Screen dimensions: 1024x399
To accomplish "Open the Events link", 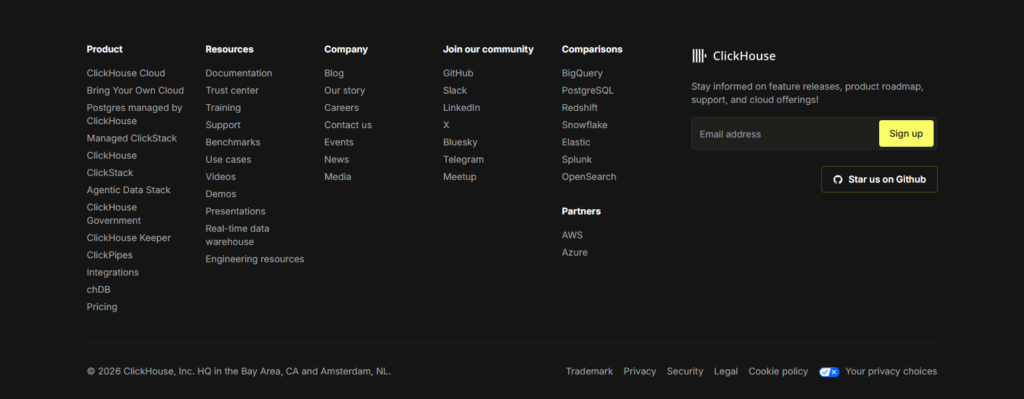I will pos(339,142).
